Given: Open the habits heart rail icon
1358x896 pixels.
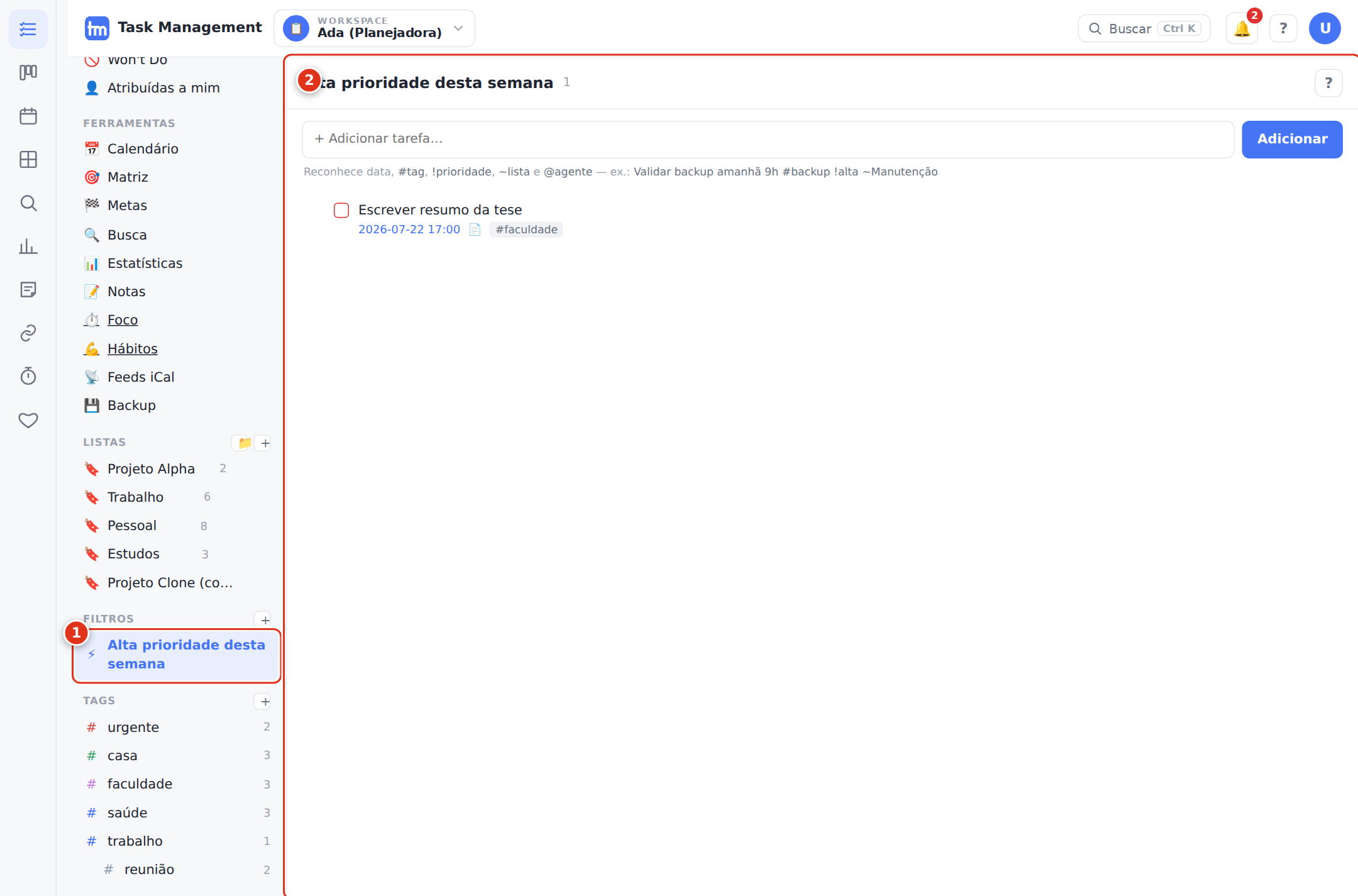Looking at the screenshot, I should [28, 420].
